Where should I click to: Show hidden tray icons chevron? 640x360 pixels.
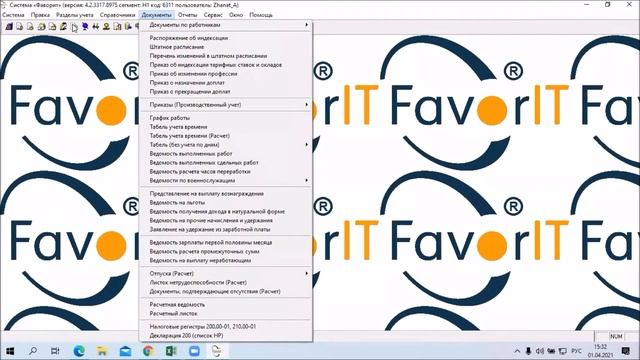[x=517, y=351]
